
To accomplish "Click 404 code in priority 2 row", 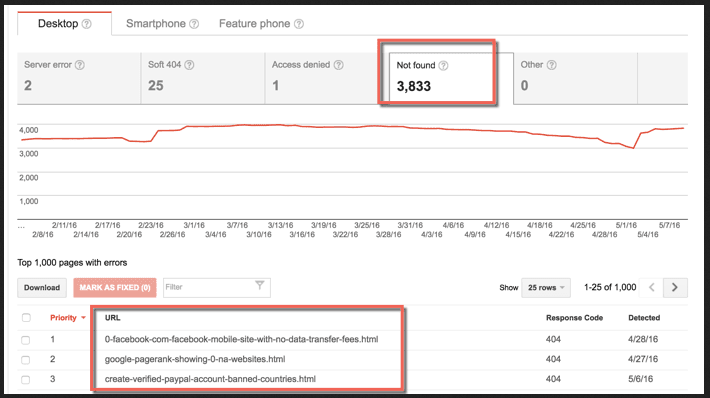I will point(553,359).
